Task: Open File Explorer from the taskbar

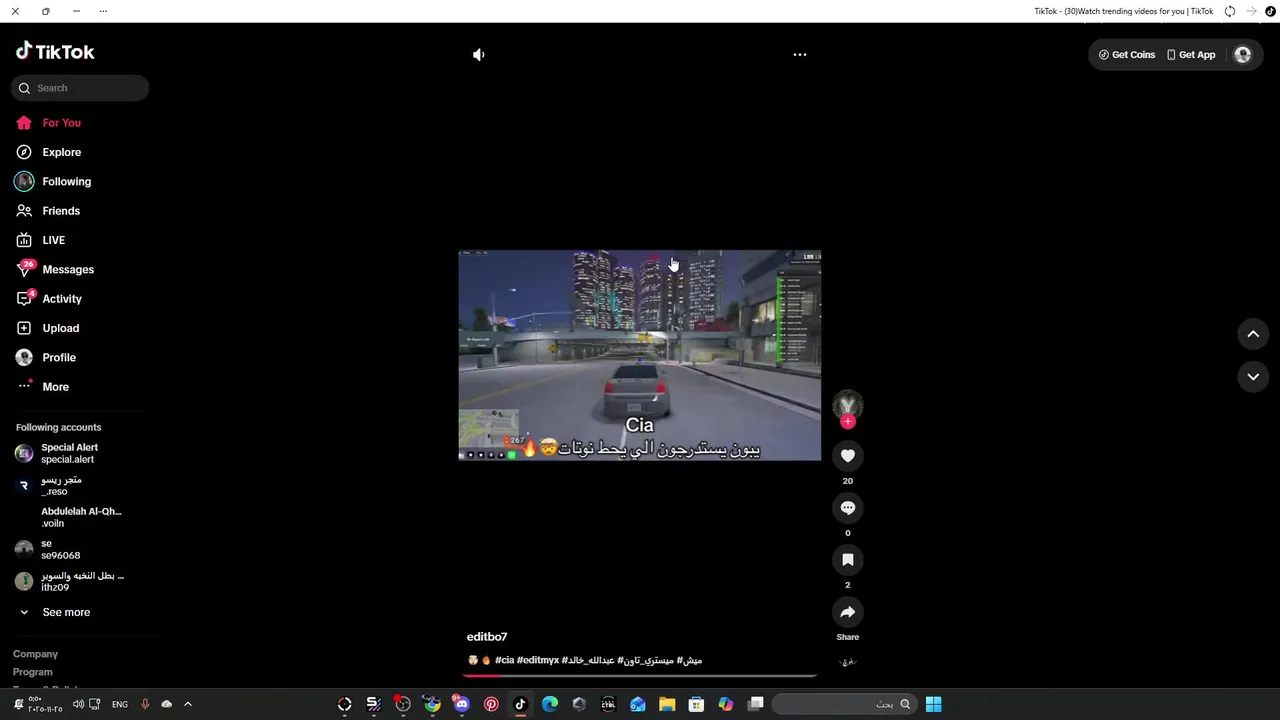Action: click(667, 704)
